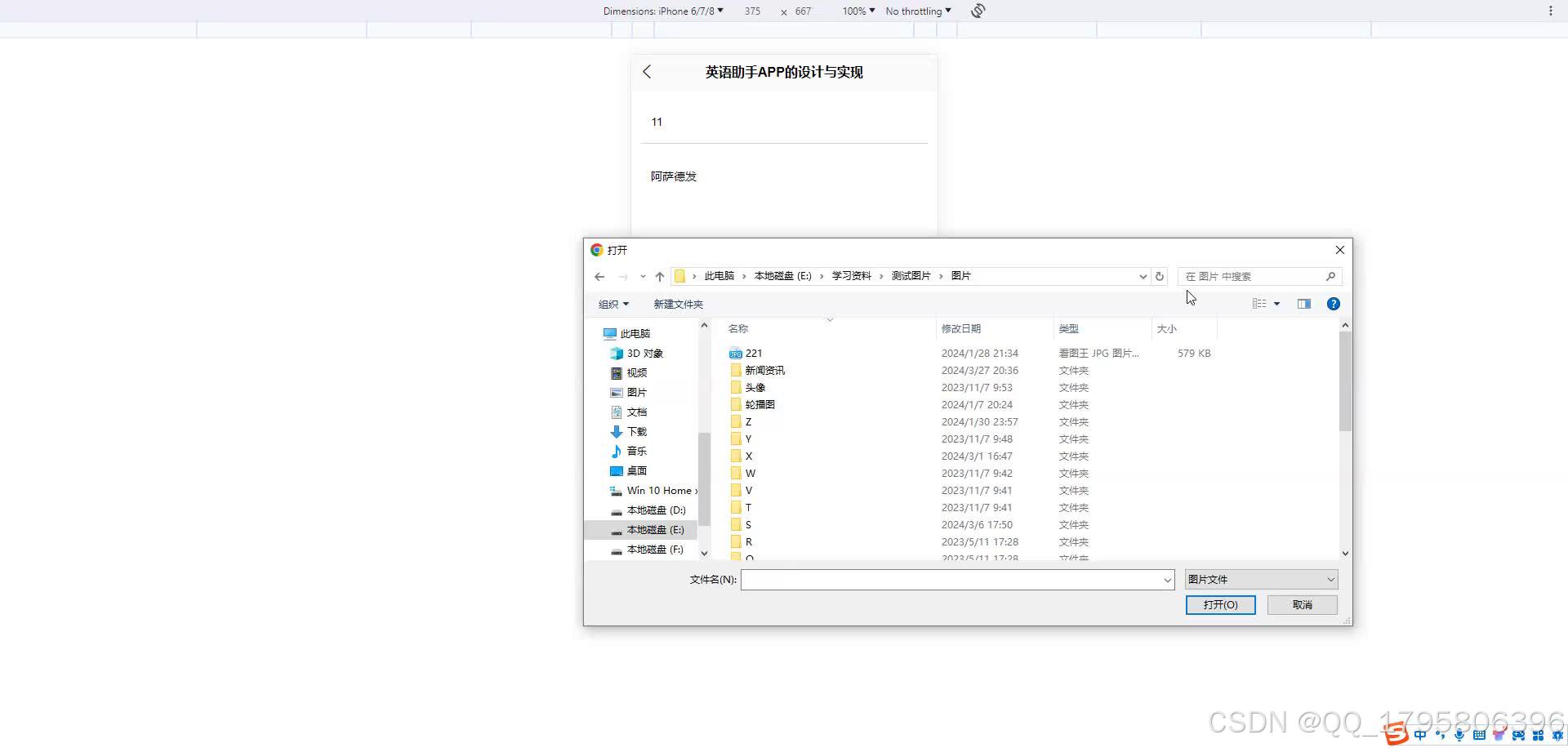This screenshot has width=1568, height=748.
Task: Open the device Dimensions dropdown
Action: pyautogui.click(x=663, y=11)
